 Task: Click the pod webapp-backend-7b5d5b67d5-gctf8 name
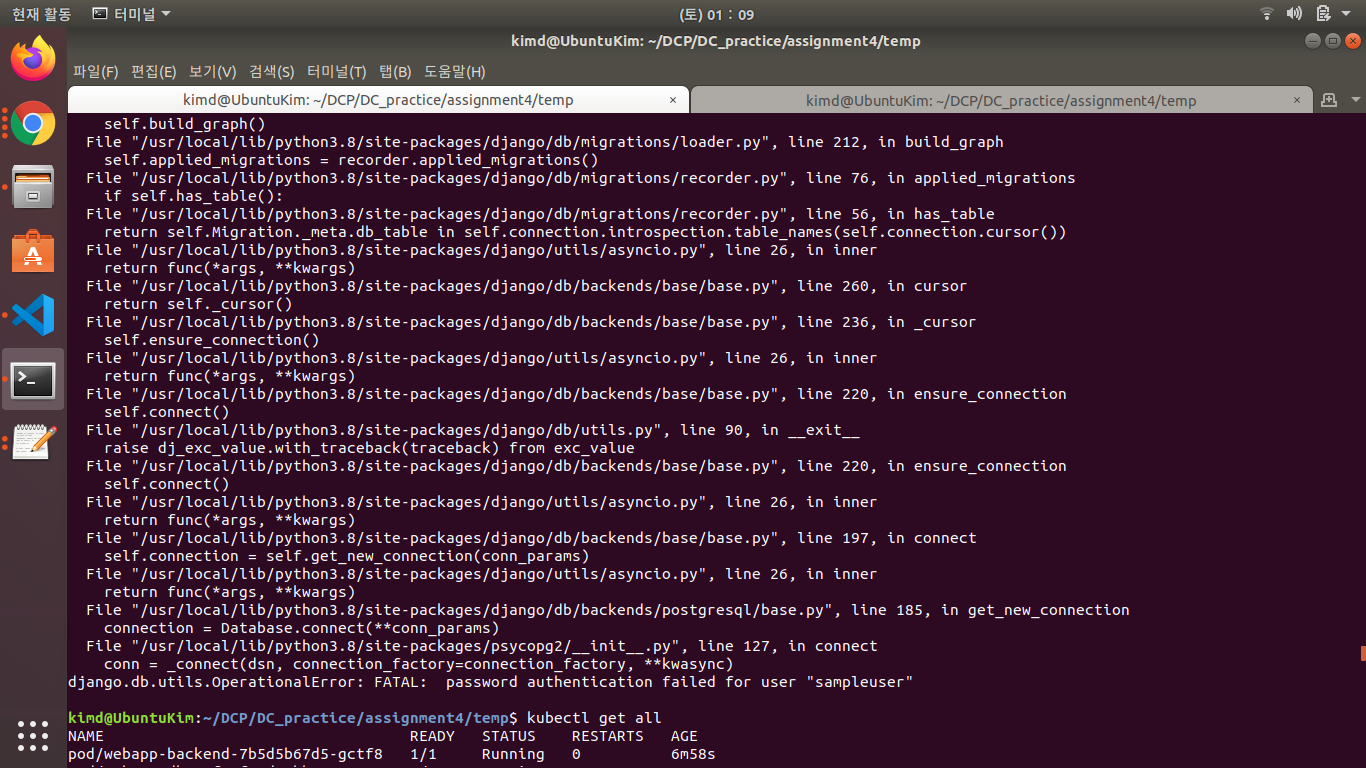(225, 754)
